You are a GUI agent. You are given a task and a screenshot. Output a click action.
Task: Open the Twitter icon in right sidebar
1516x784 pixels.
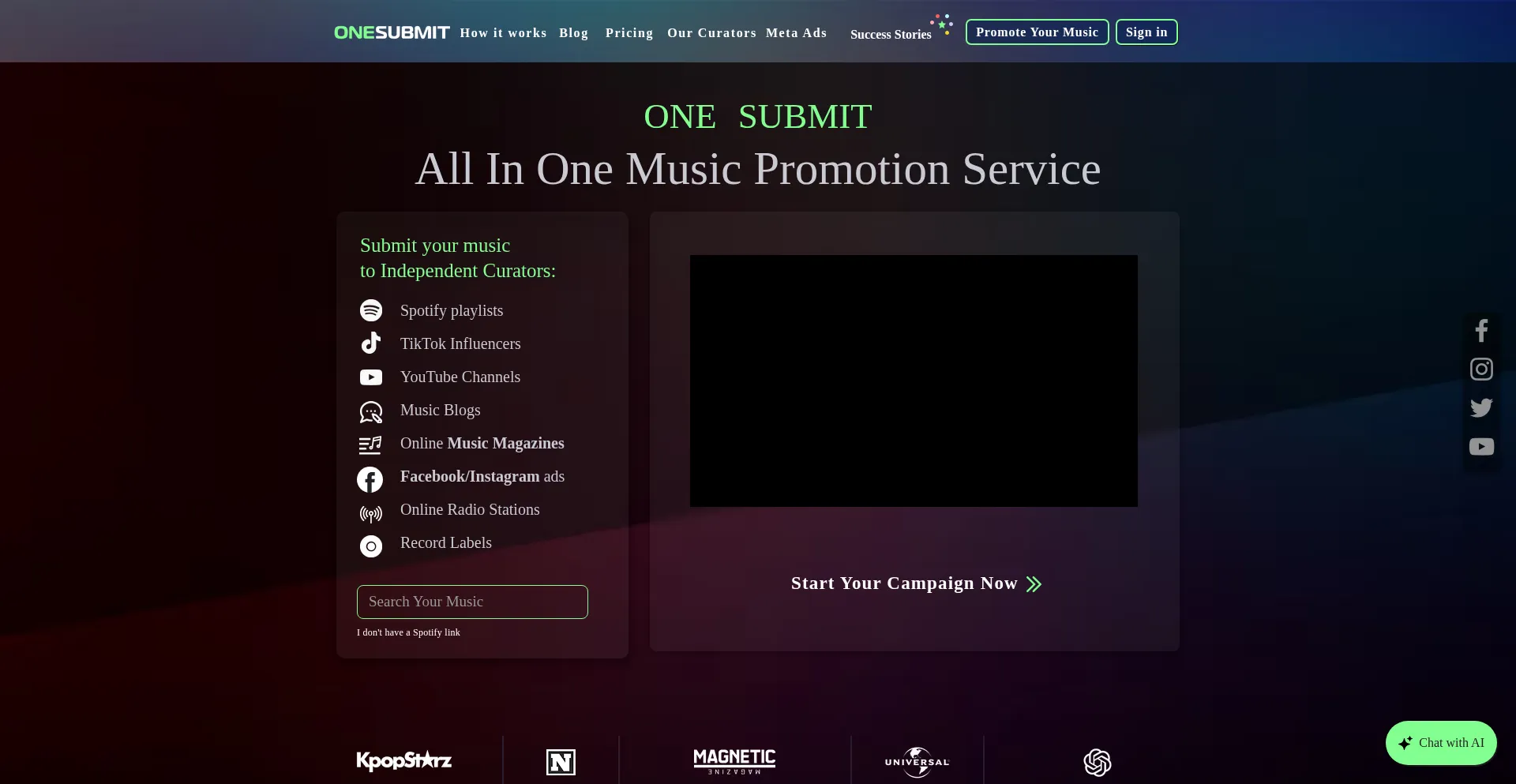coord(1481,407)
